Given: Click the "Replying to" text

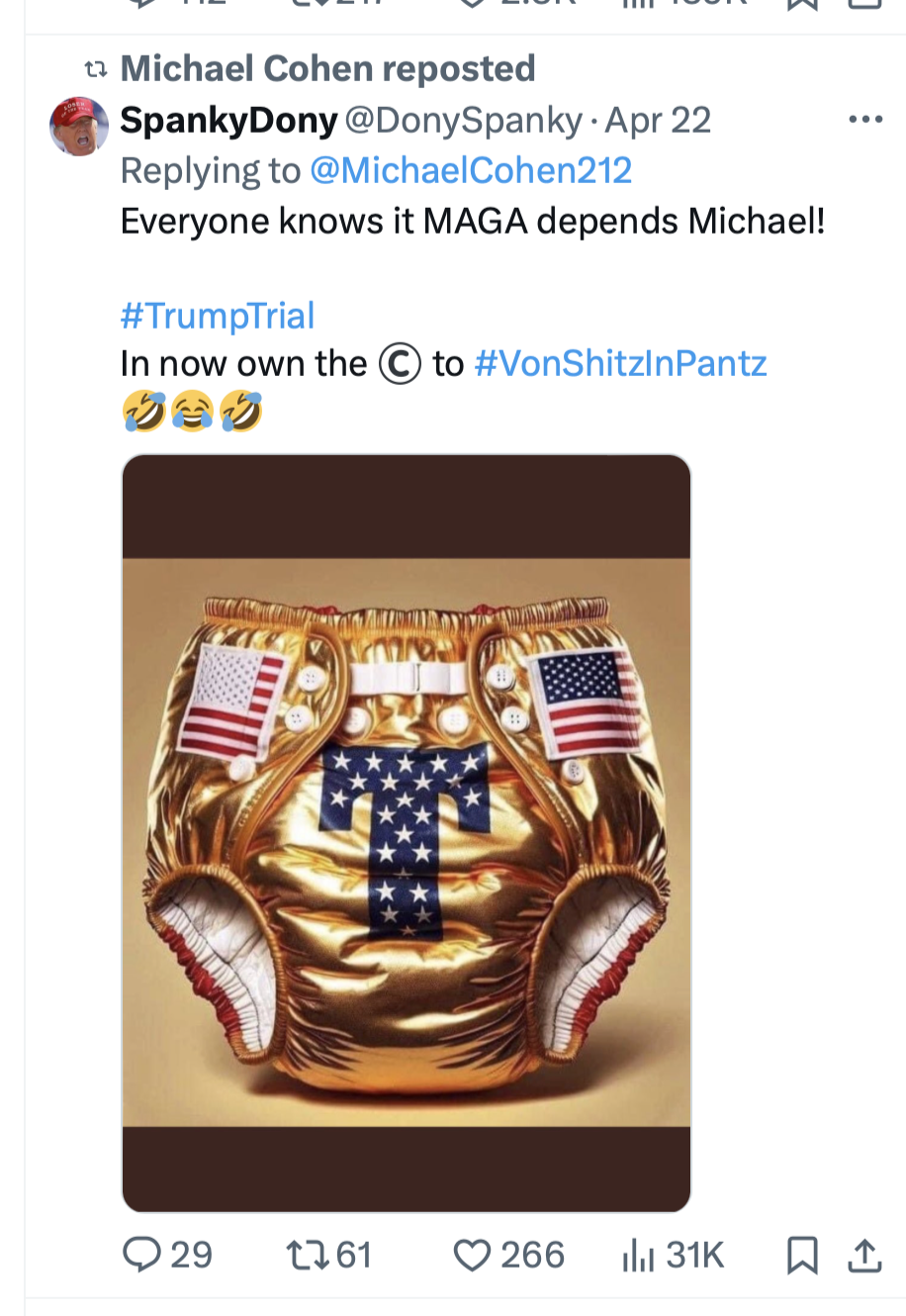Looking at the screenshot, I should pyautogui.click(x=210, y=170).
